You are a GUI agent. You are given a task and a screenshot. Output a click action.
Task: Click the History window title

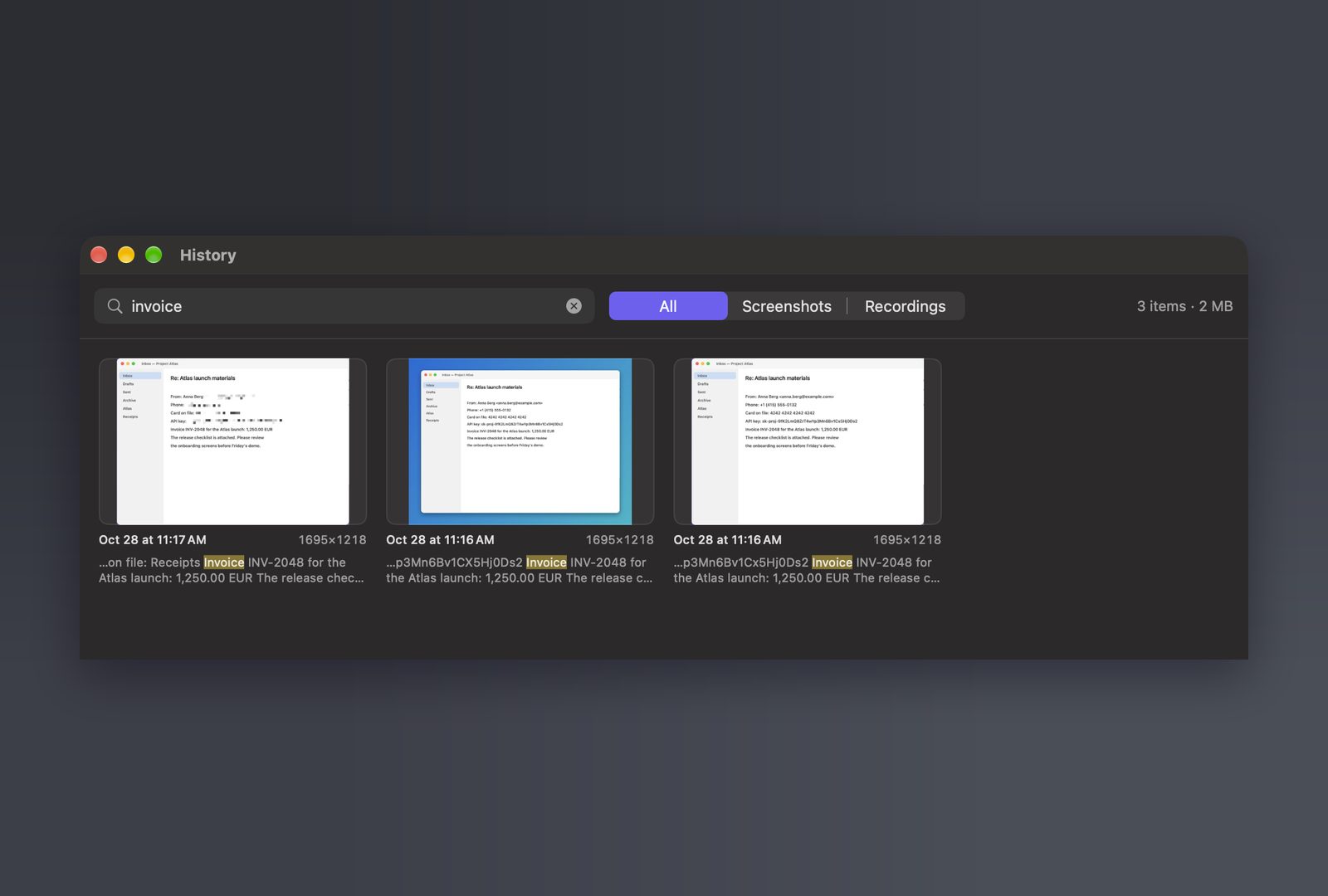click(x=208, y=255)
